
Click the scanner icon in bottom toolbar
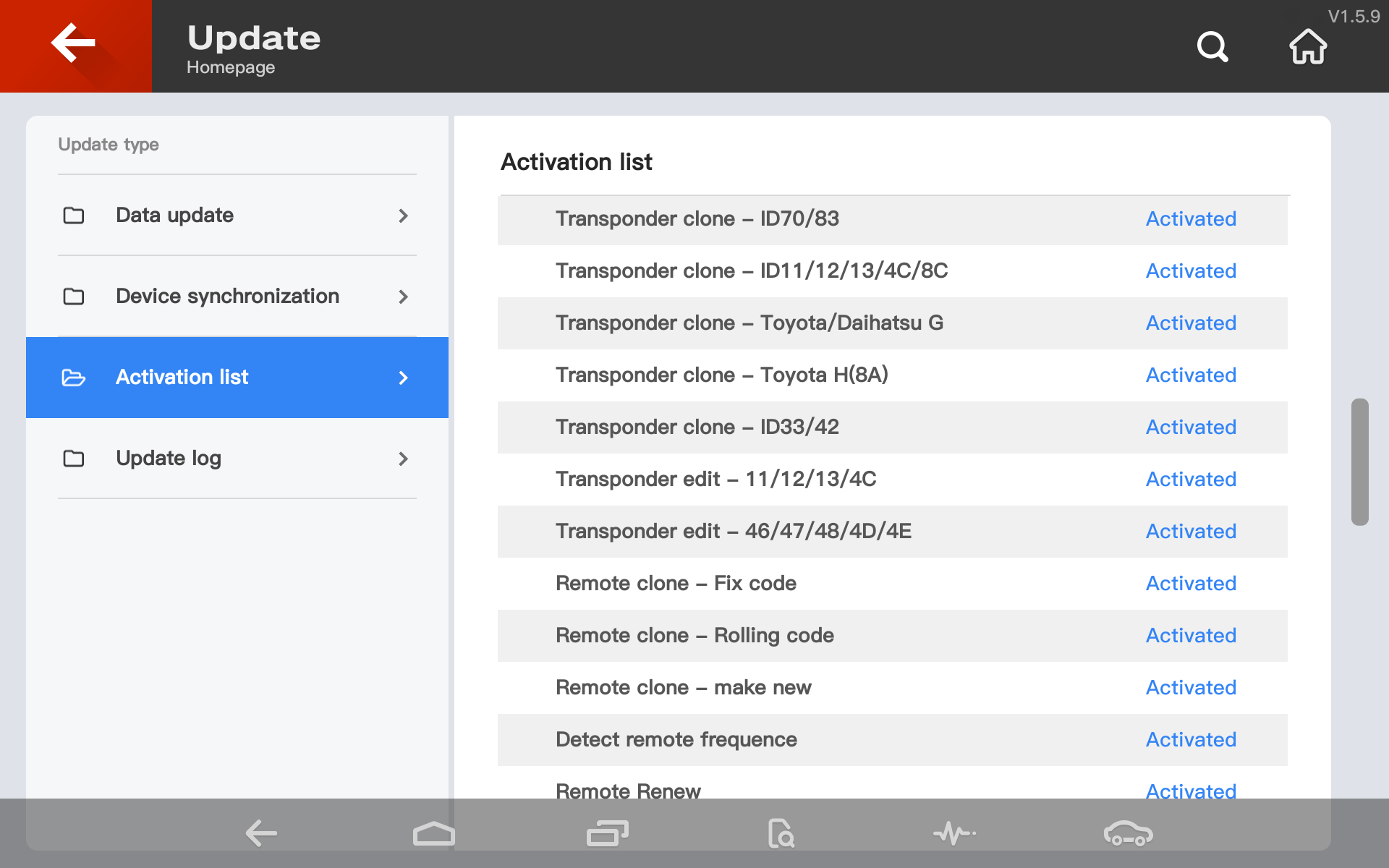click(781, 833)
